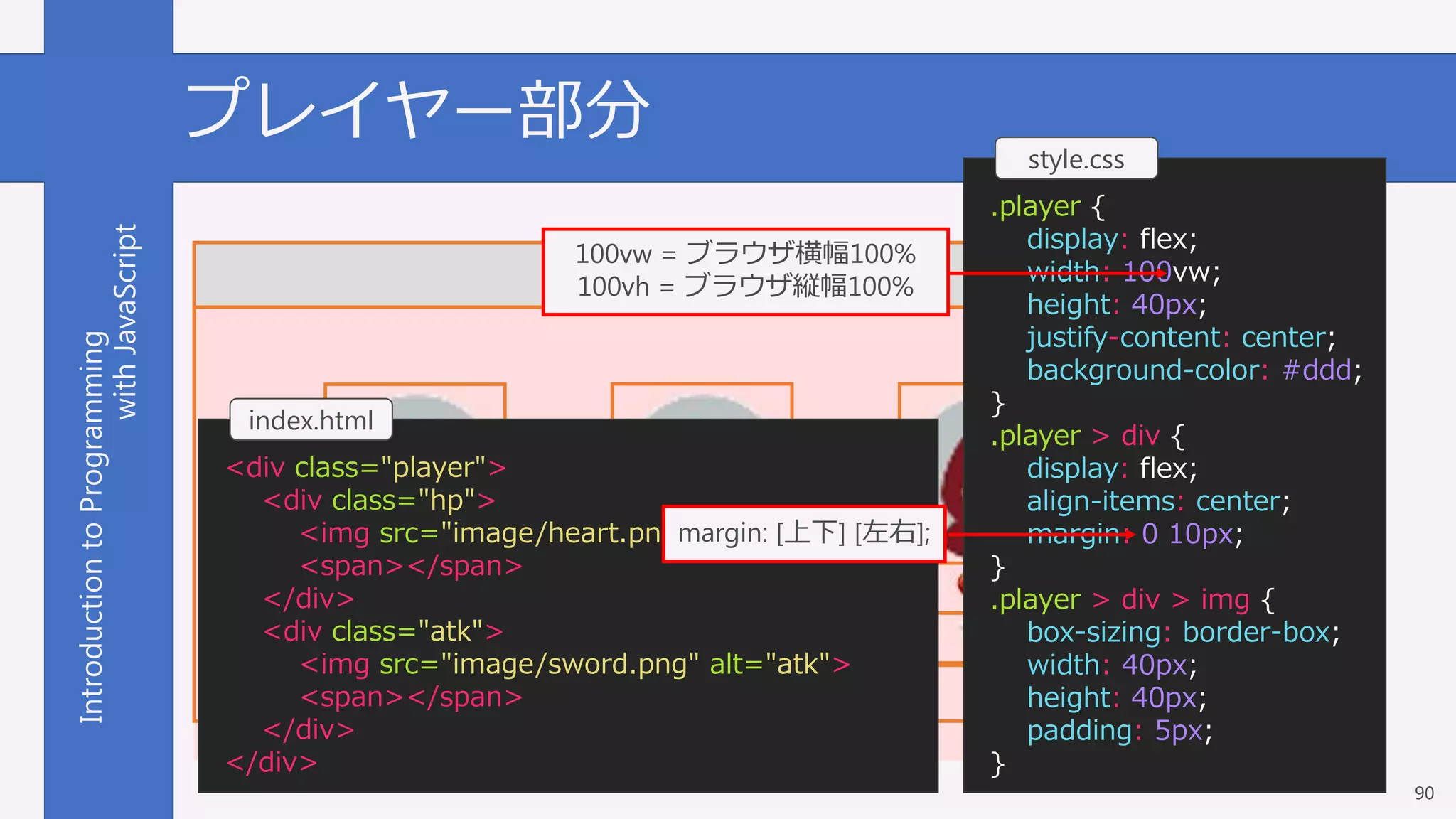The image size is (1456, 819).
Task: Click the page number 90
Action: pos(1424,793)
